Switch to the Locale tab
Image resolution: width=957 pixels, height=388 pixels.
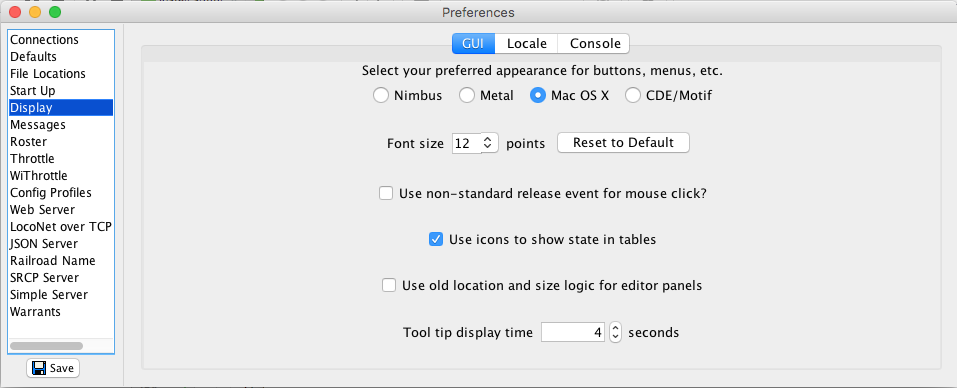pos(527,44)
